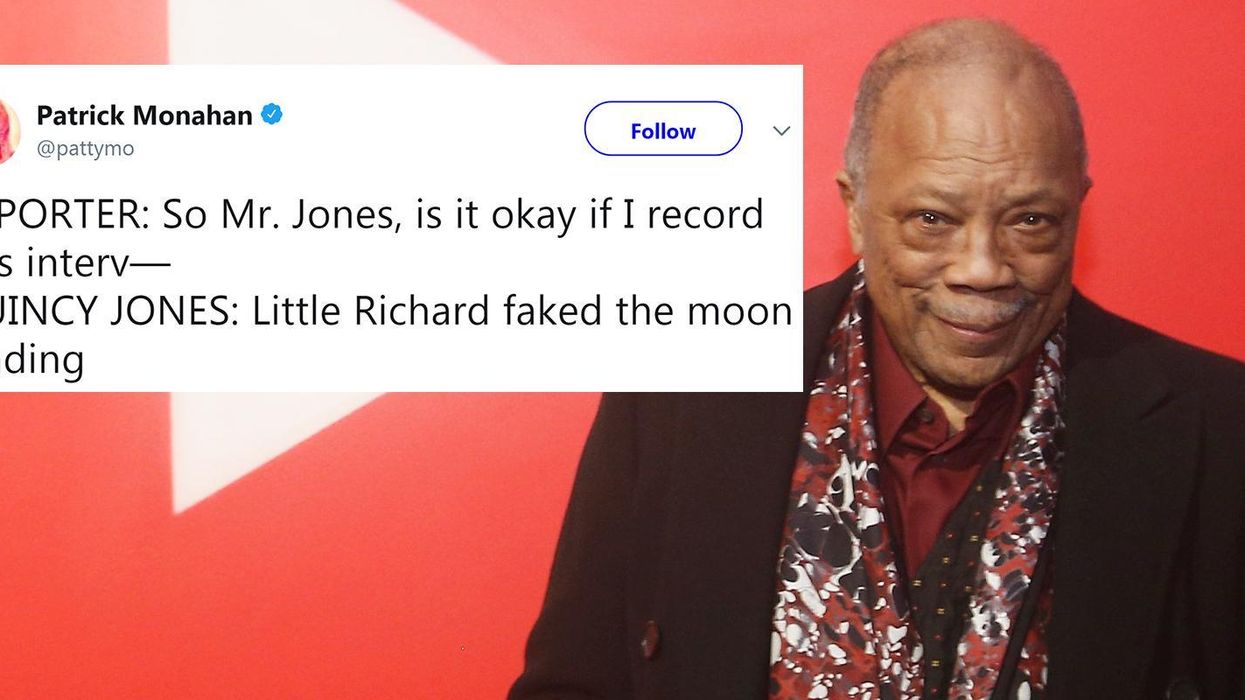The height and width of the screenshot is (700, 1245).
Task: Click the blue verified badge icon
Action: [271, 115]
